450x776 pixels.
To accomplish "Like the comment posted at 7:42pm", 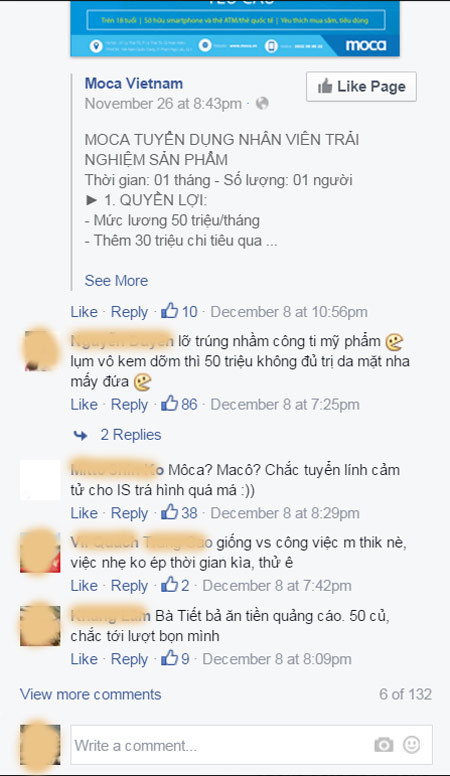I will 84,585.
